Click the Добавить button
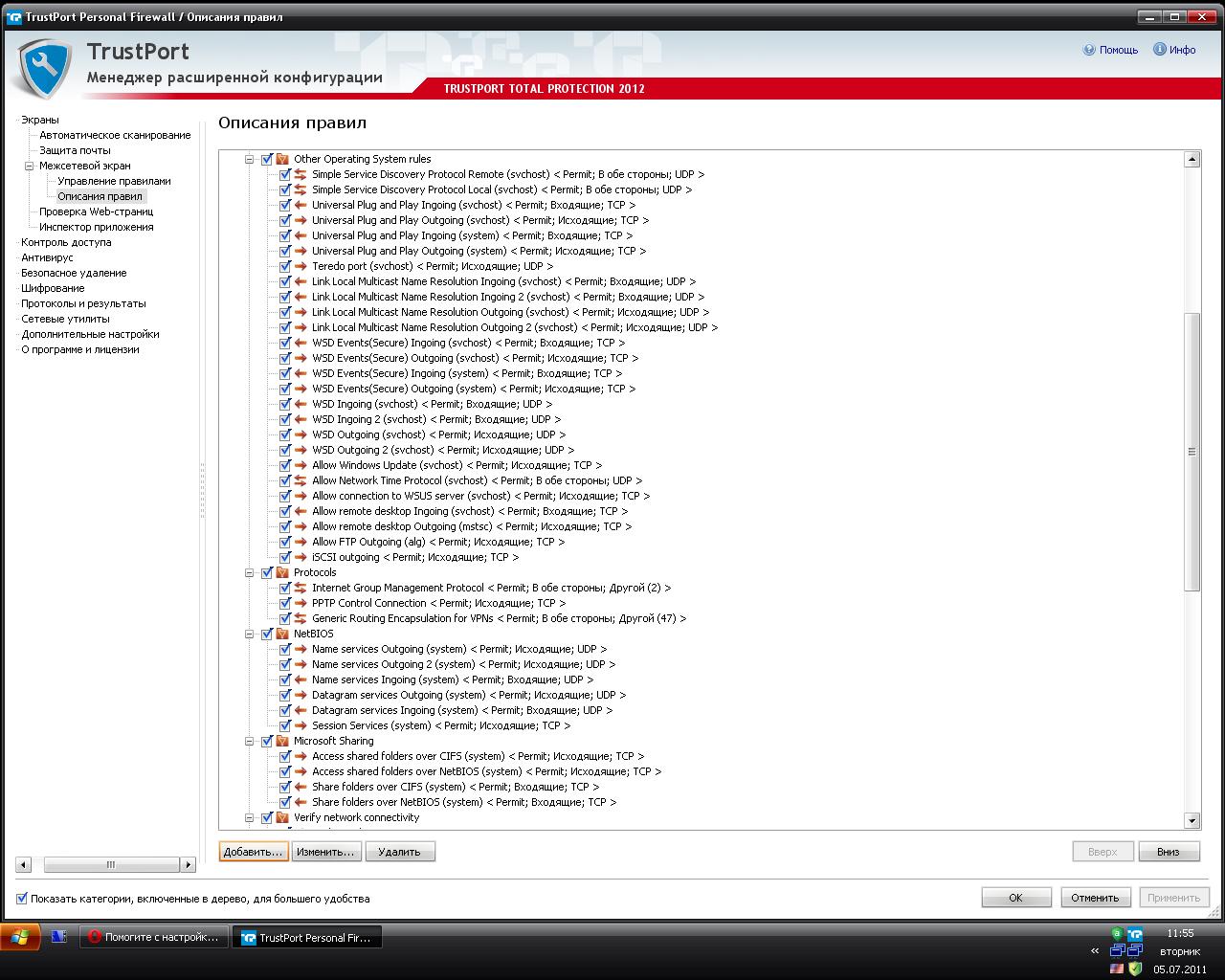 click(x=253, y=852)
